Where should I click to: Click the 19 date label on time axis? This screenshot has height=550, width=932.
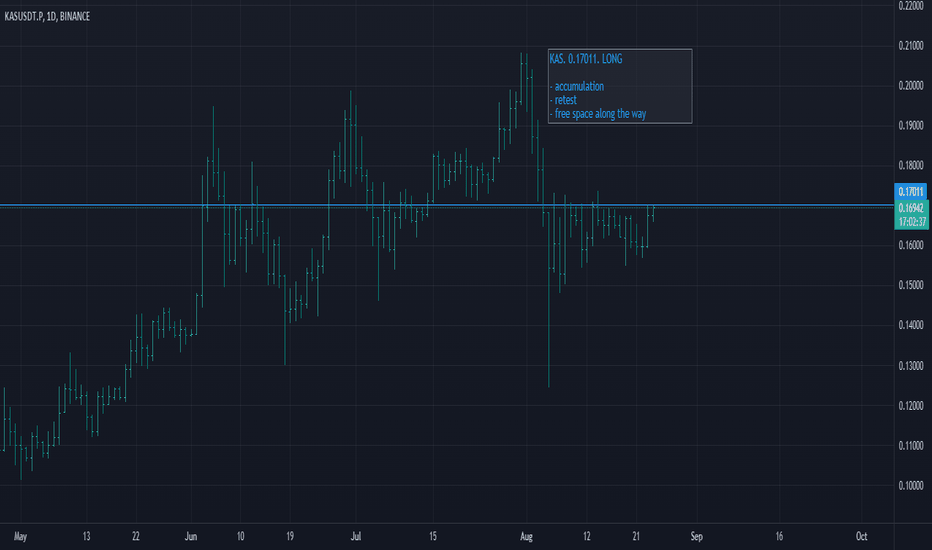290,536
